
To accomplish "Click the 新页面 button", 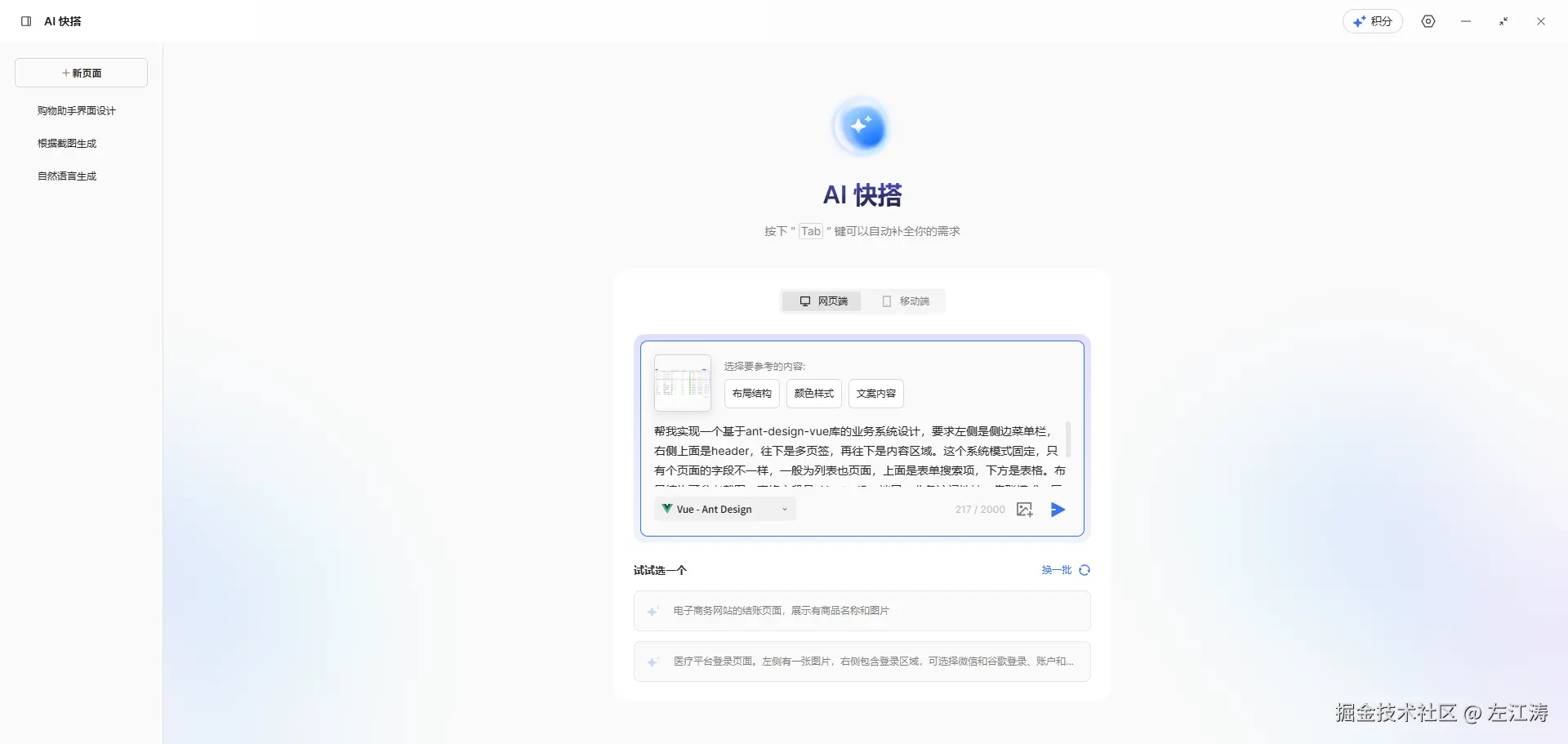I will point(81,72).
